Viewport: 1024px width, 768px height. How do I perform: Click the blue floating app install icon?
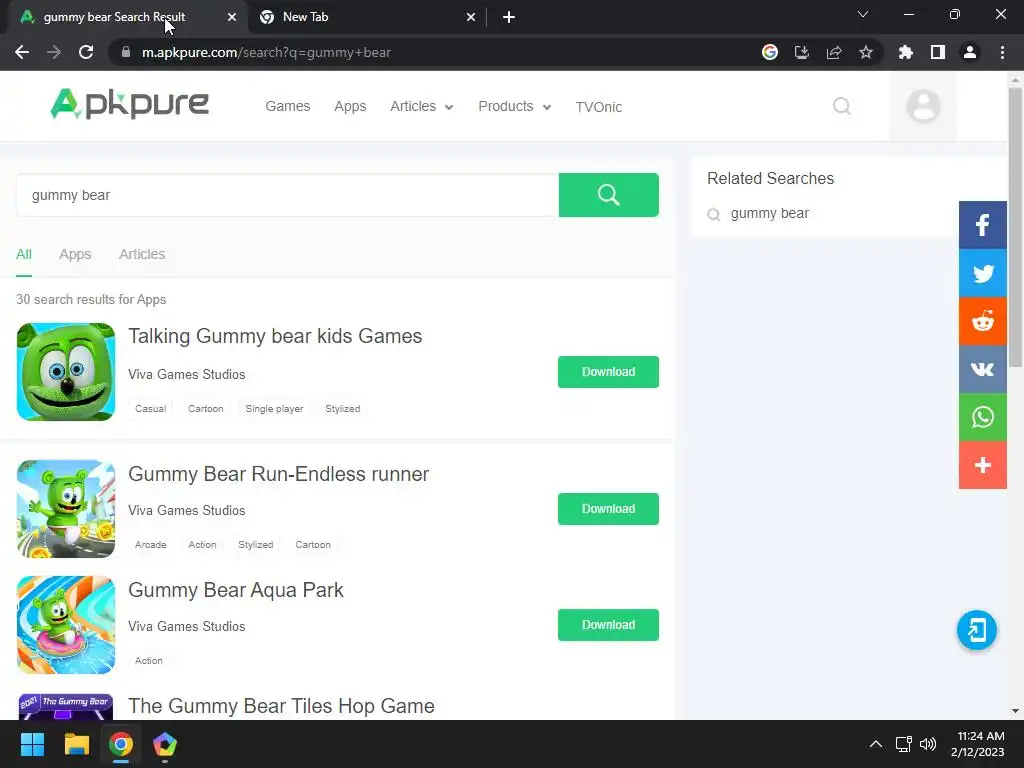click(977, 630)
